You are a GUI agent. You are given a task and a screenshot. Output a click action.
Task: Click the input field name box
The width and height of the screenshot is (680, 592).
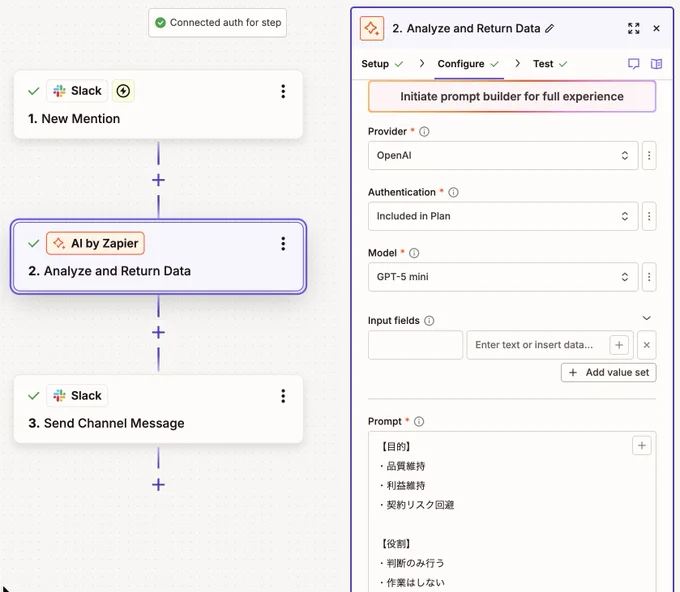point(415,345)
